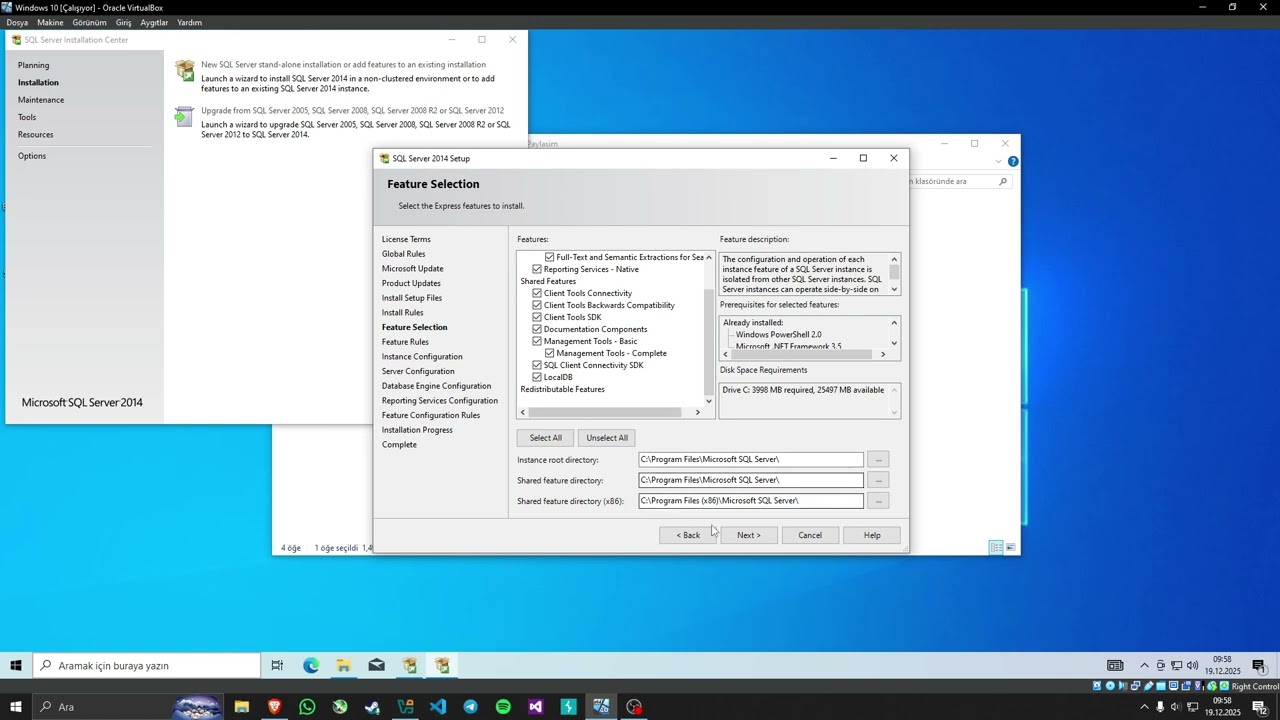Select Planning in Installation Center sidebar
The height and width of the screenshot is (720, 1280).
pyautogui.click(x=33, y=65)
